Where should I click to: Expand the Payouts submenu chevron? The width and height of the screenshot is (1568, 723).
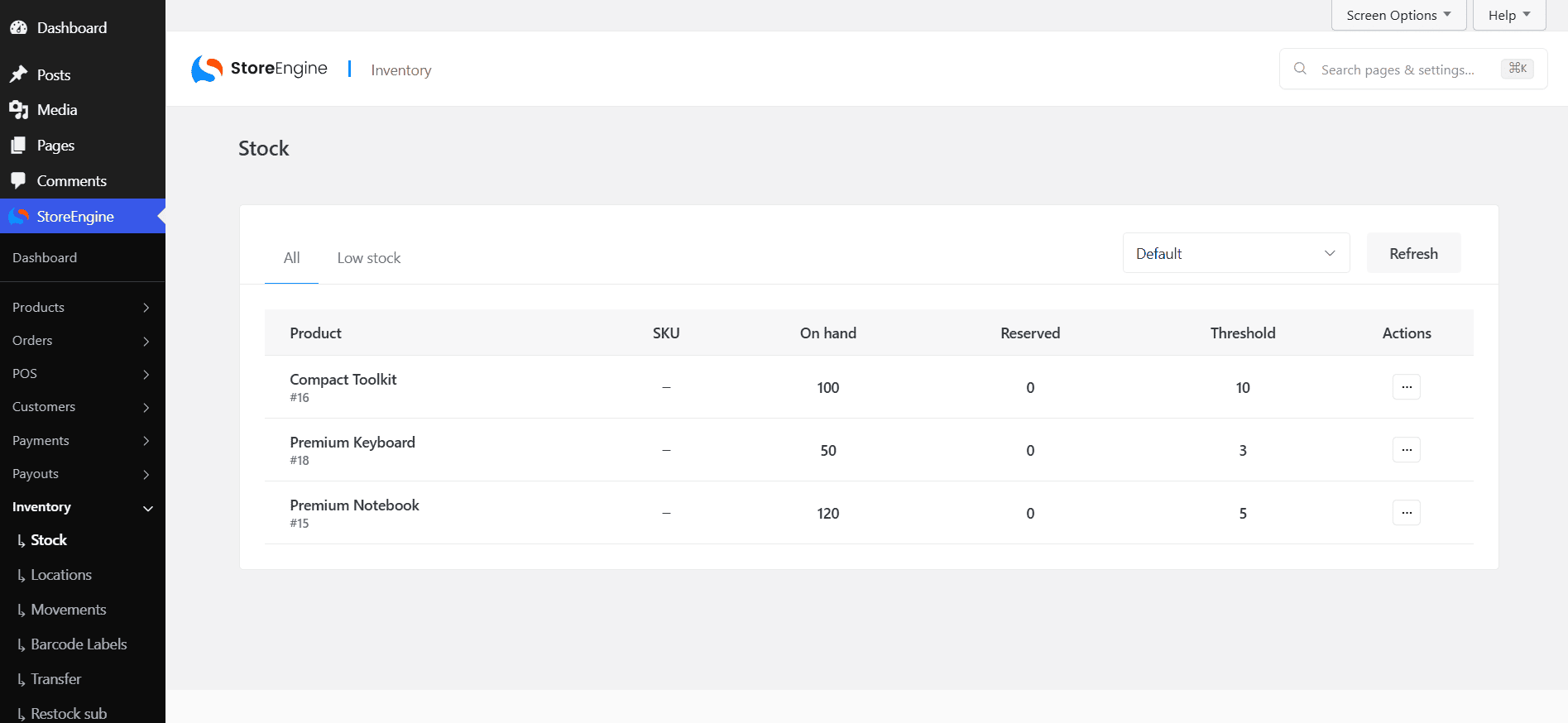(146, 474)
